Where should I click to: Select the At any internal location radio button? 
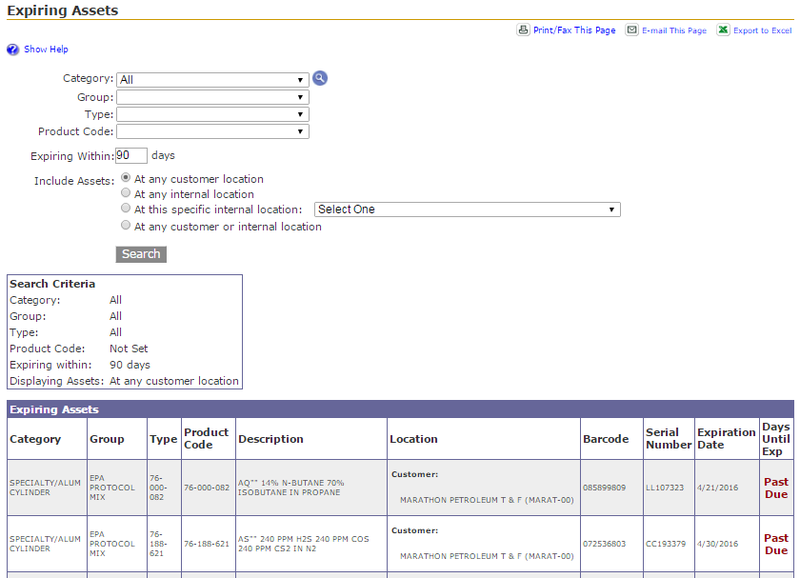click(x=126, y=193)
